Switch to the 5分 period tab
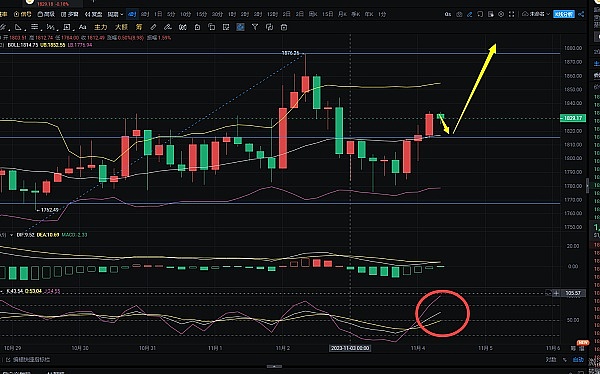Image resolution: width=600 pixels, height=374 pixels. tap(171, 14)
